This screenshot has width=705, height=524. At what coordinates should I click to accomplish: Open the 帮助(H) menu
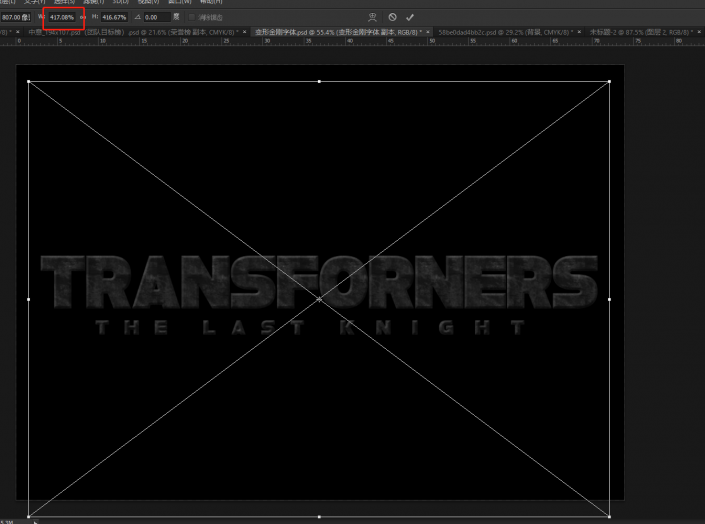(x=211, y=2)
